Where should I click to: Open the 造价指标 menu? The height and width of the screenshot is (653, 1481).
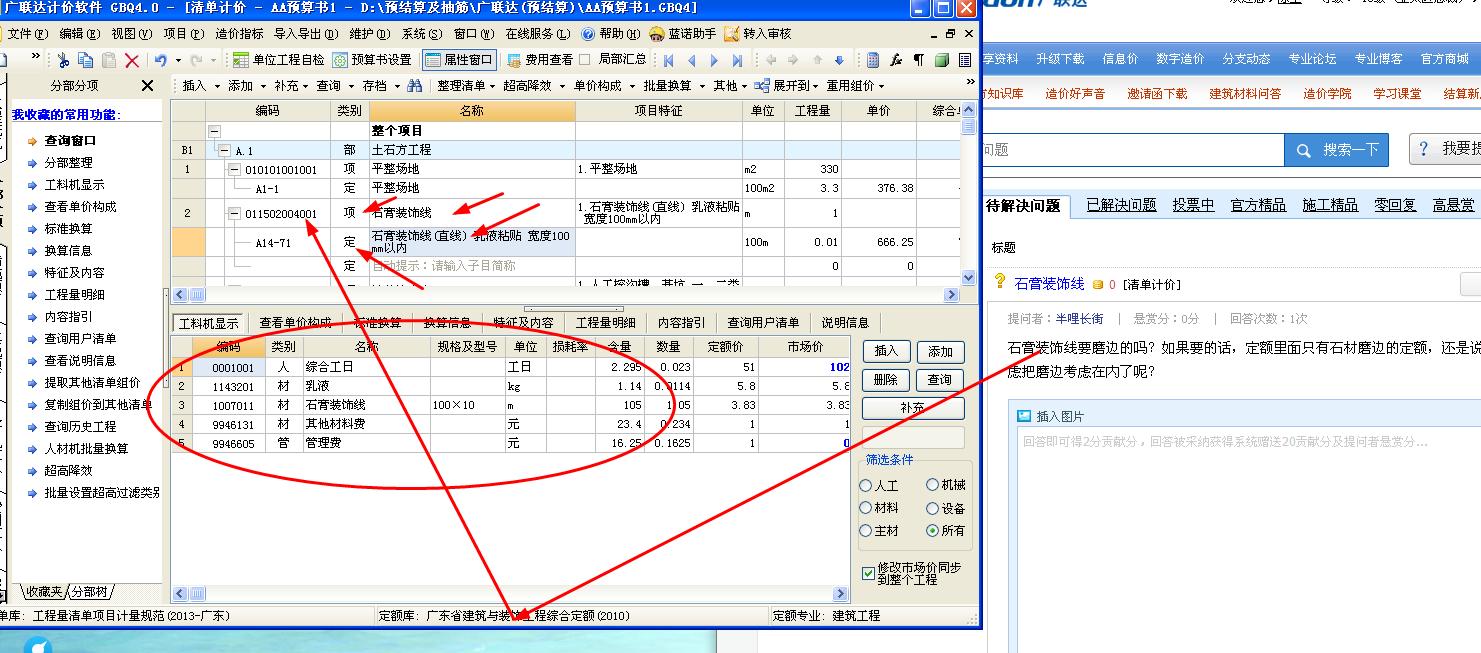[x=240, y=33]
